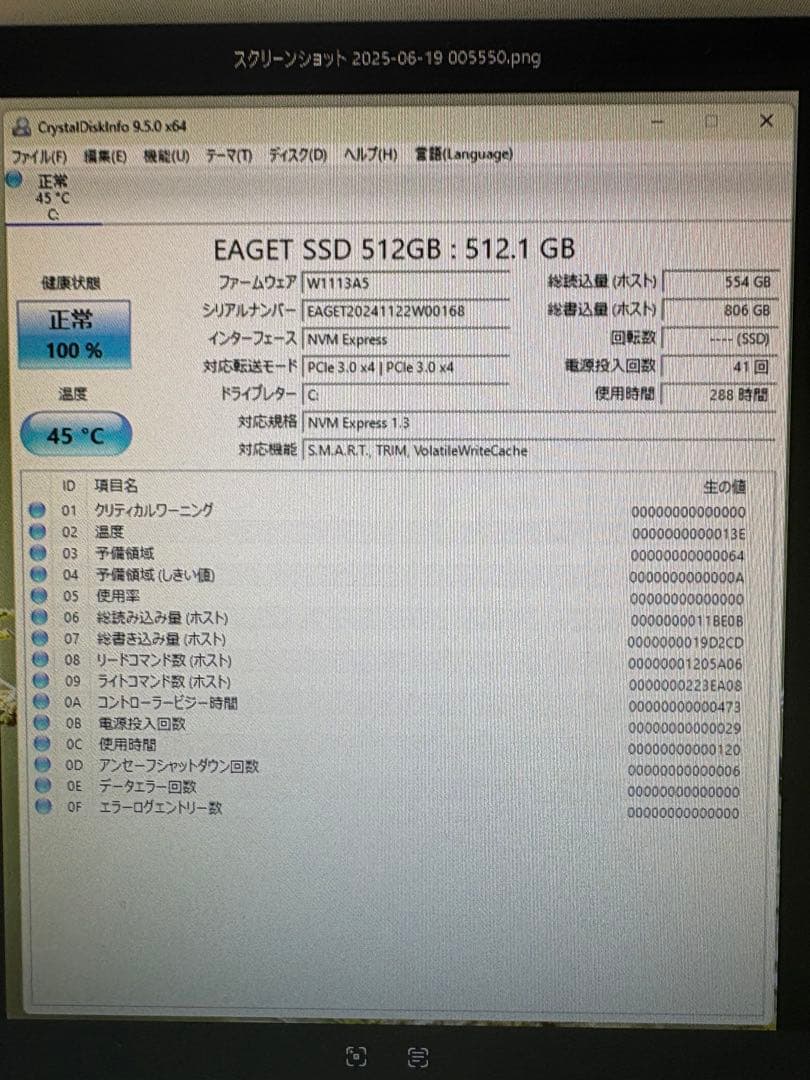Viewport: 810px width, 1080px height.
Task: Click the indicator next to リードコマンド数 (ホスト)
Action: click(x=38, y=660)
